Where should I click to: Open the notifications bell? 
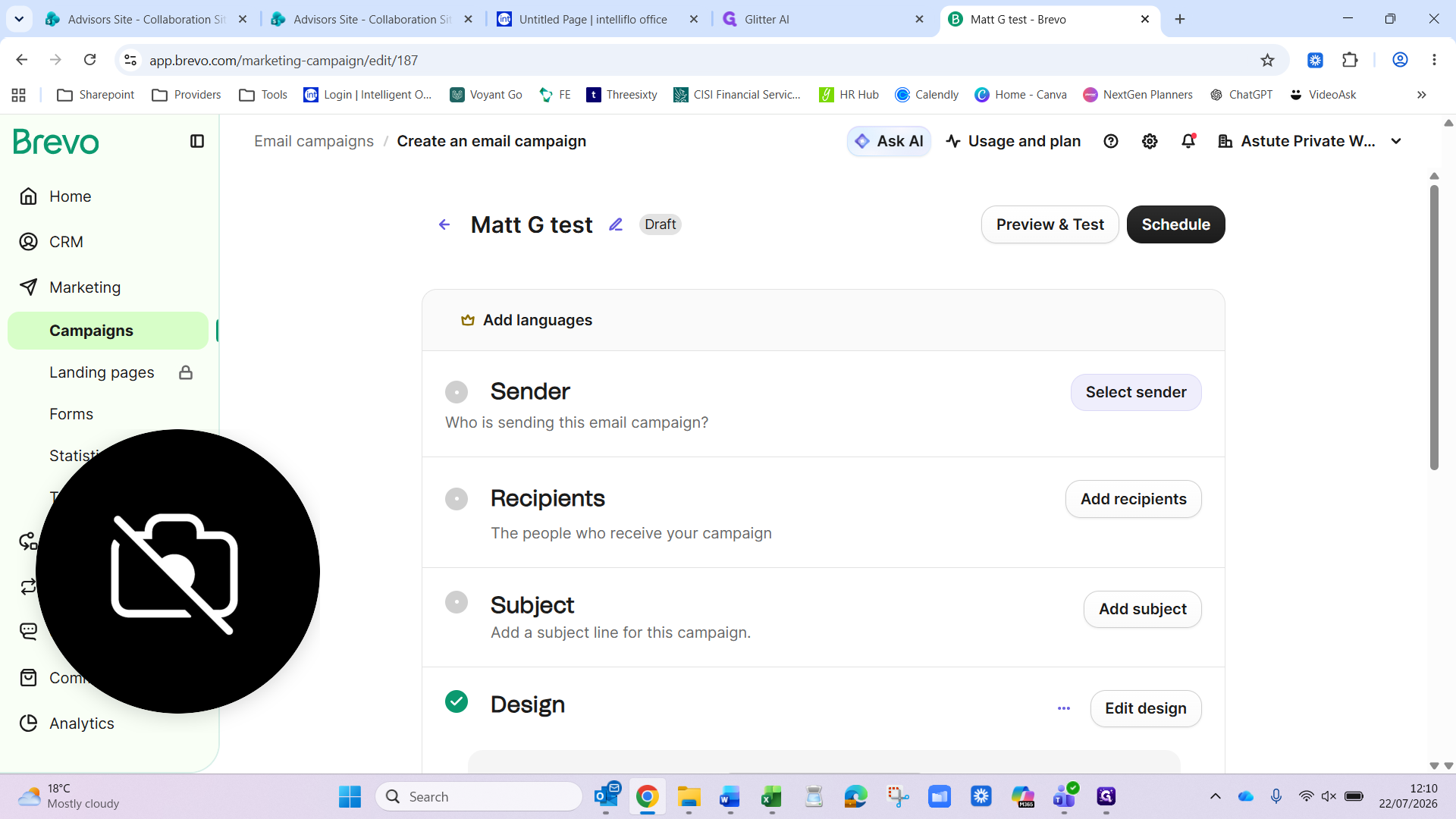(1188, 141)
